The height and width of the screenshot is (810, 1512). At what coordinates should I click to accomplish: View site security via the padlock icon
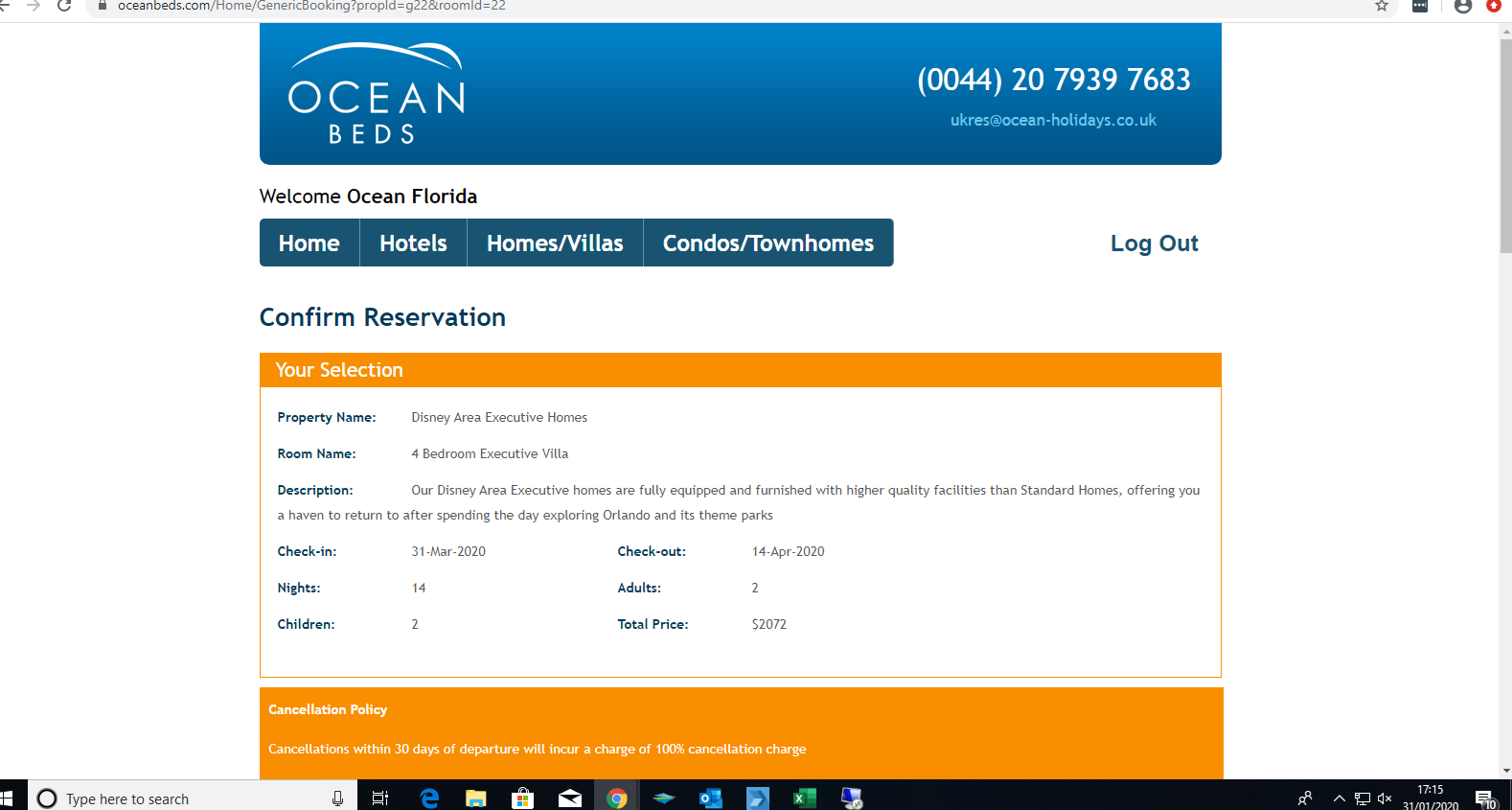point(103,6)
